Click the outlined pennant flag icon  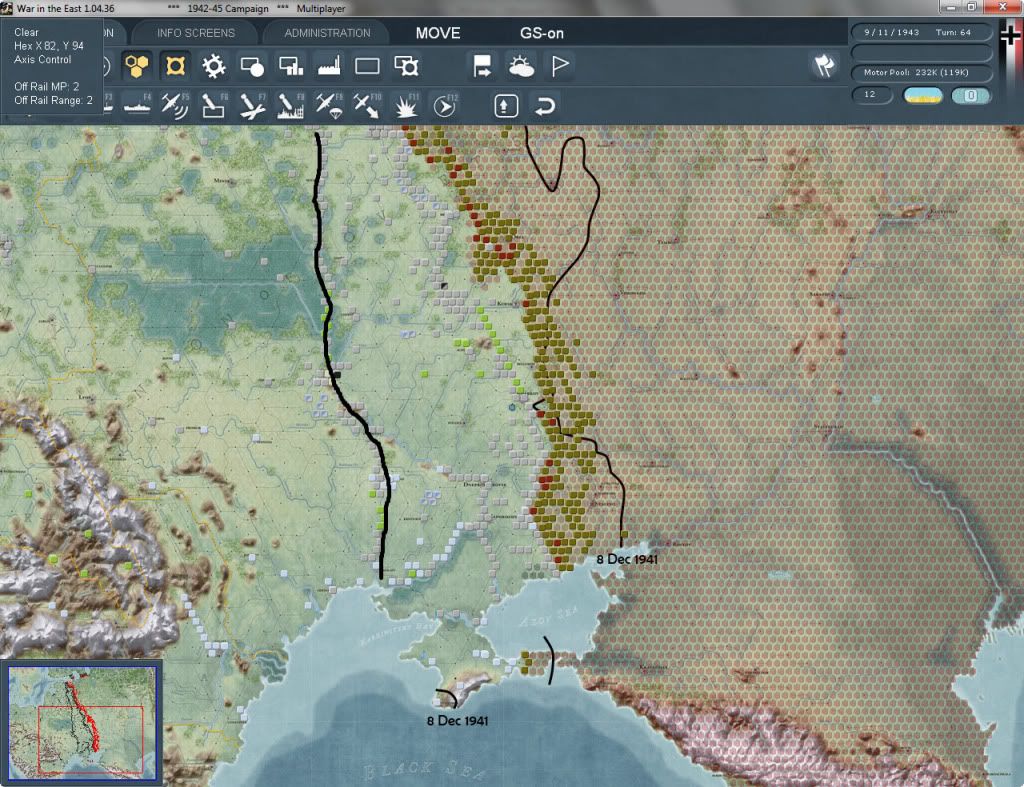[560, 66]
